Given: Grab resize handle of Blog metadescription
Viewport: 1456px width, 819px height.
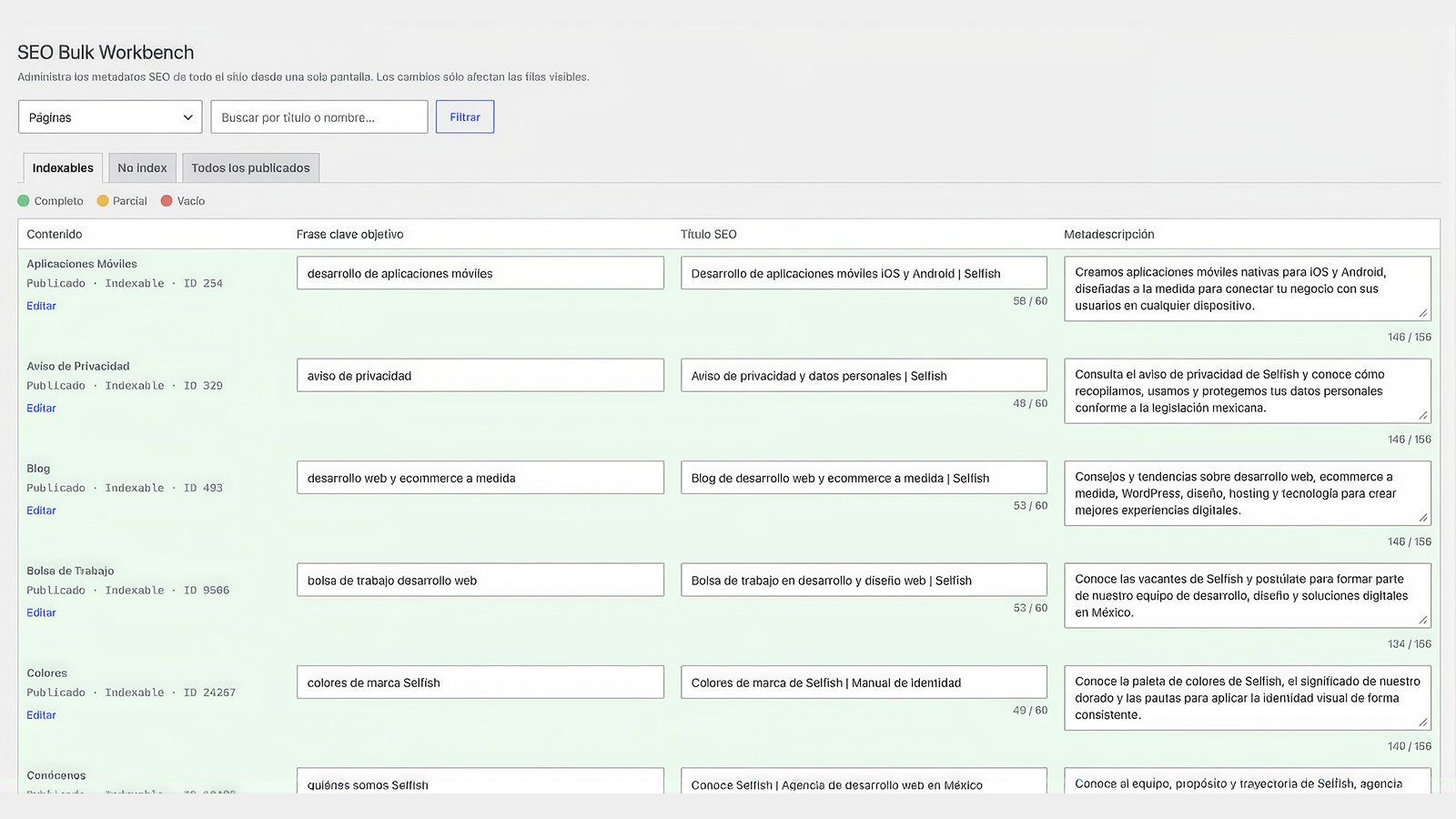Looking at the screenshot, I should pos(1423,518).
